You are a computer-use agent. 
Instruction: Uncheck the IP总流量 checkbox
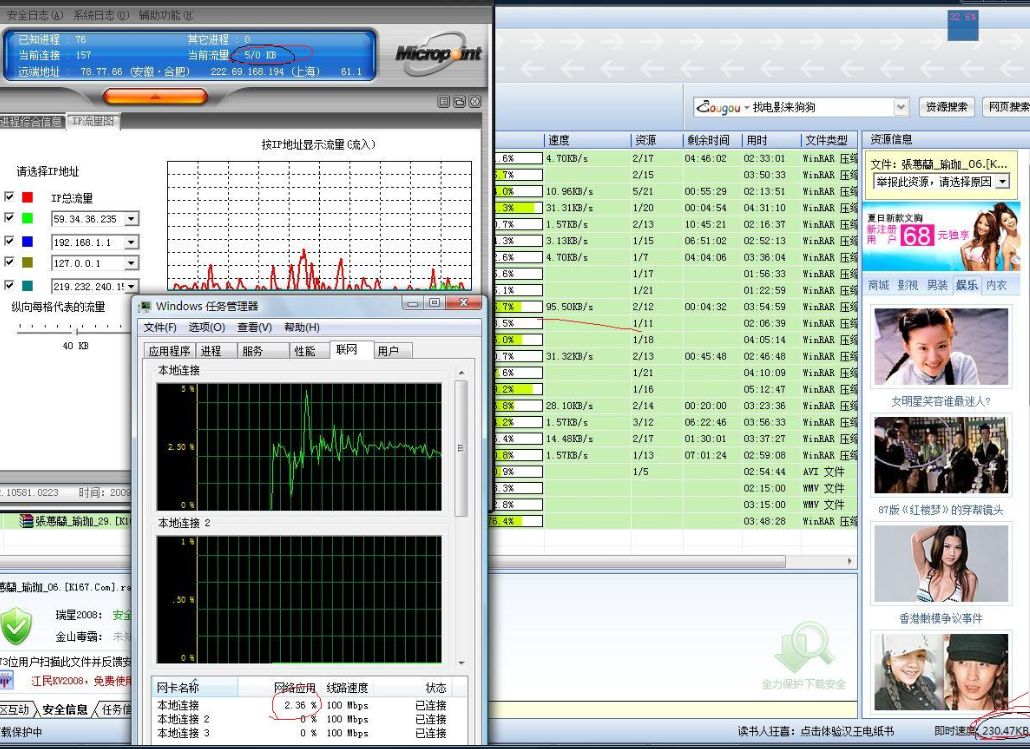click(x=9, y=197)
